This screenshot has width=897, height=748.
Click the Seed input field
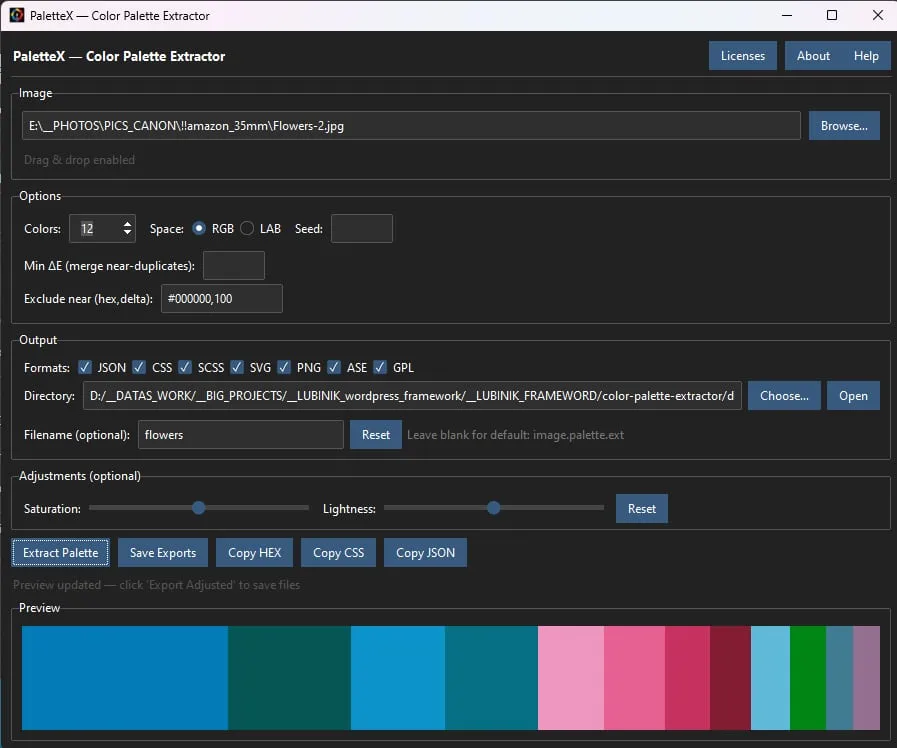(x=361, y=229)
